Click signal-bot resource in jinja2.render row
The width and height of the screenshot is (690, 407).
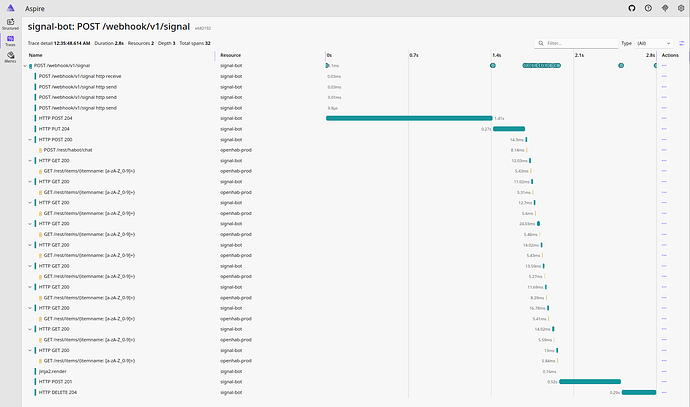pyautogui.click(x=231, y=371)
